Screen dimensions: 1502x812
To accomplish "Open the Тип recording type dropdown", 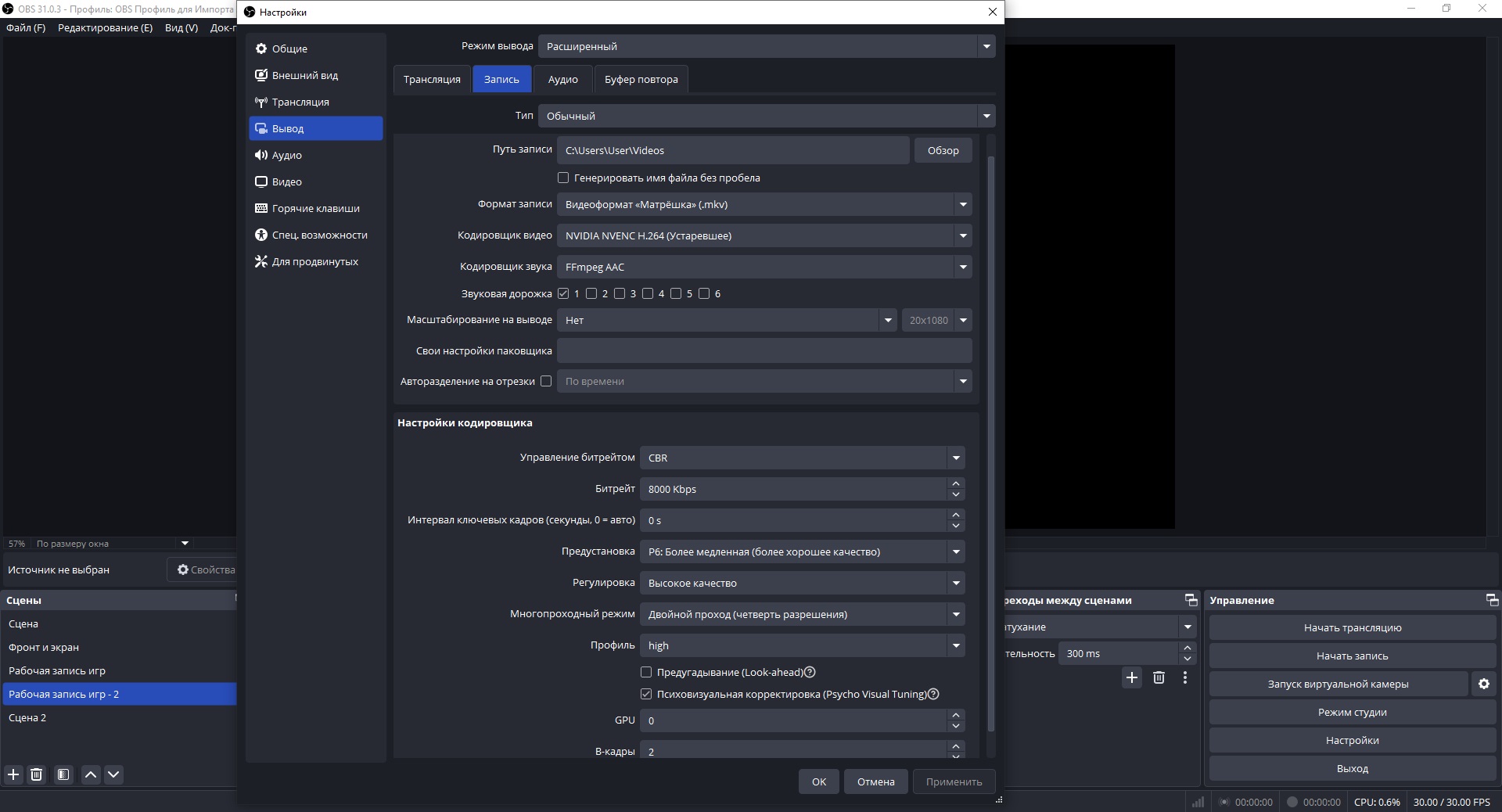I will [x=767, y=116].
